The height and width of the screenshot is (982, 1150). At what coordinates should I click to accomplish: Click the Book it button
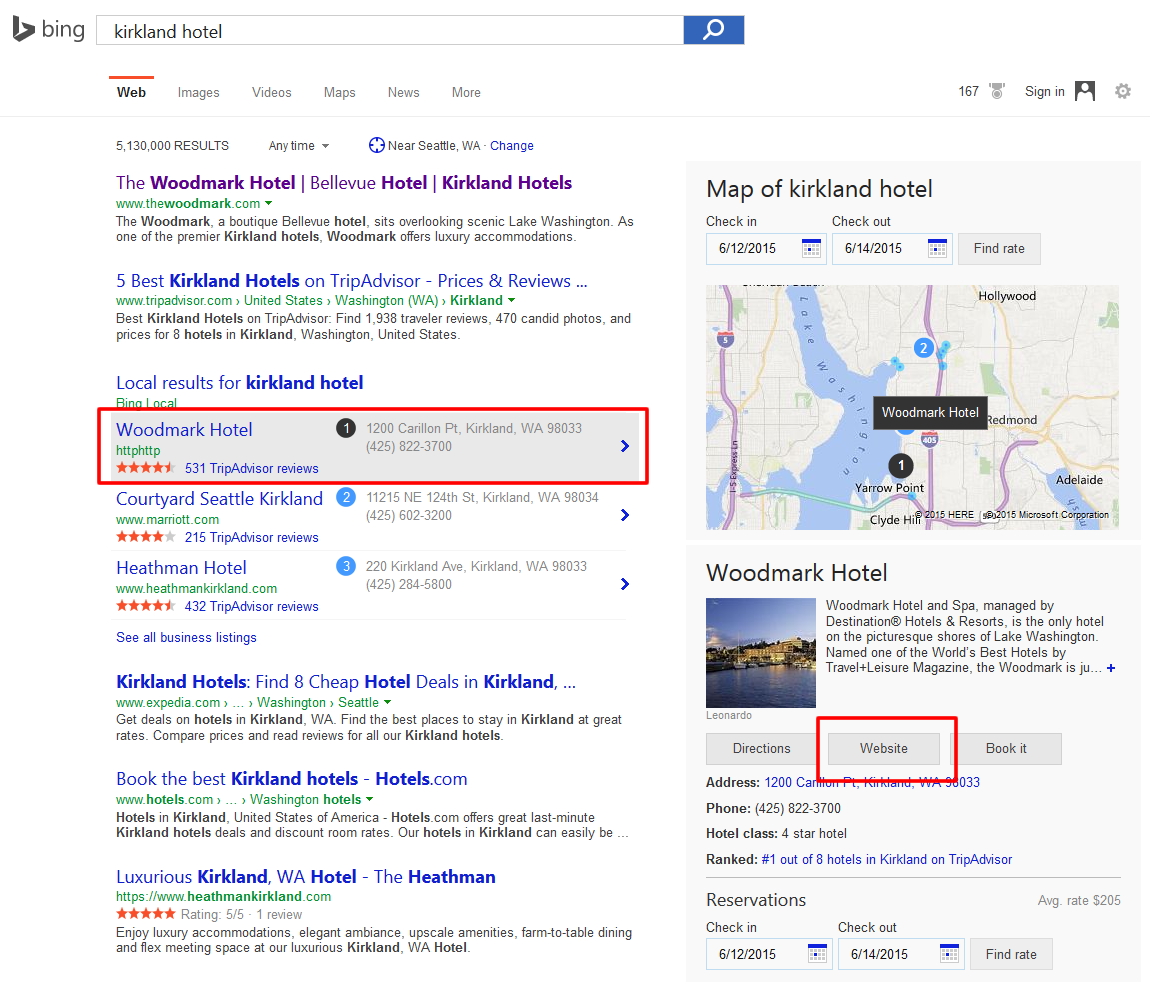1006,748
